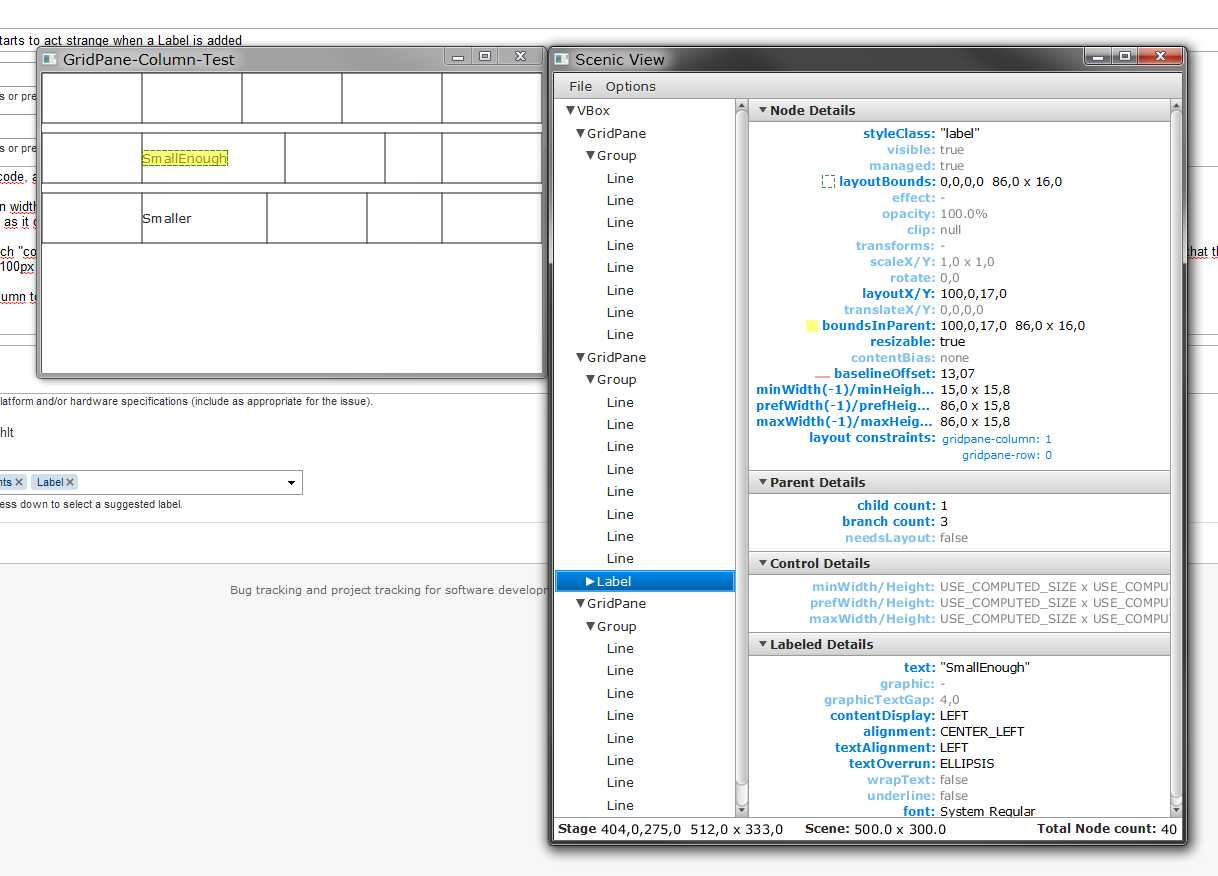1218x876 pixels.
Task: Open the labels combo box dropdown arrow
Action: point(291,483)
